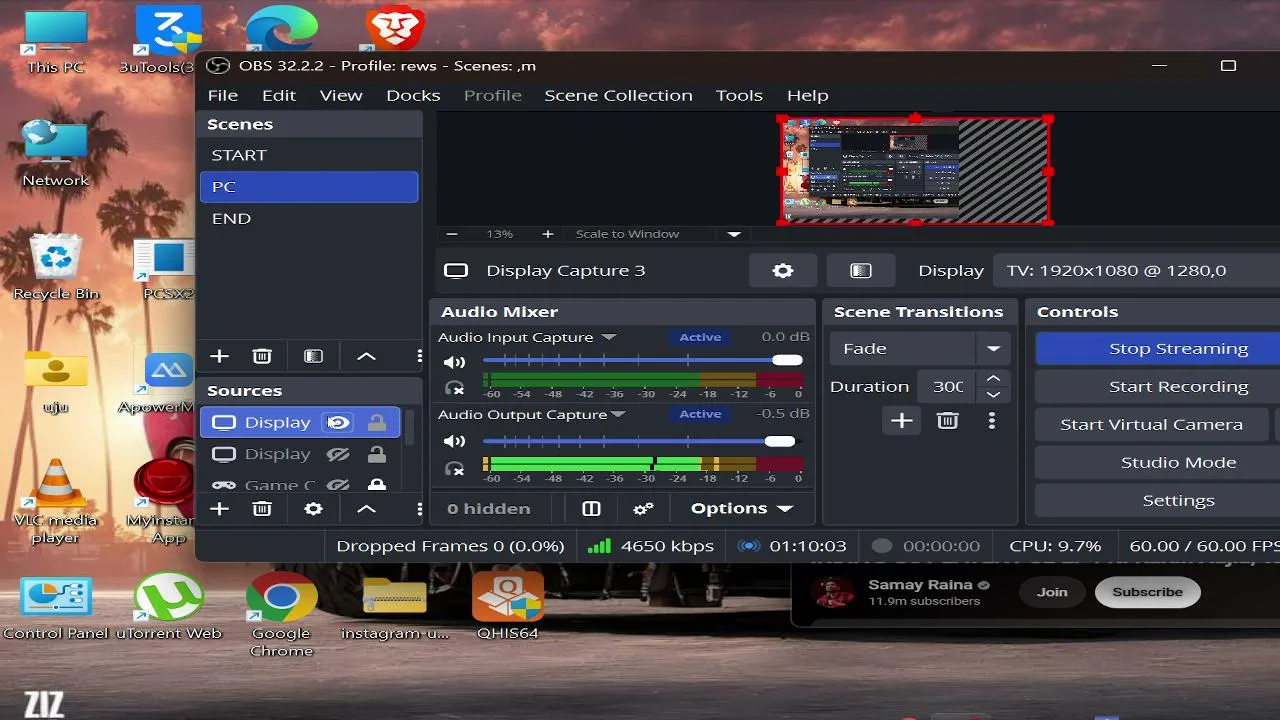The image size is (1280, 720).
Task: Click the Stop Streaming button
Action: point(1158,349)
